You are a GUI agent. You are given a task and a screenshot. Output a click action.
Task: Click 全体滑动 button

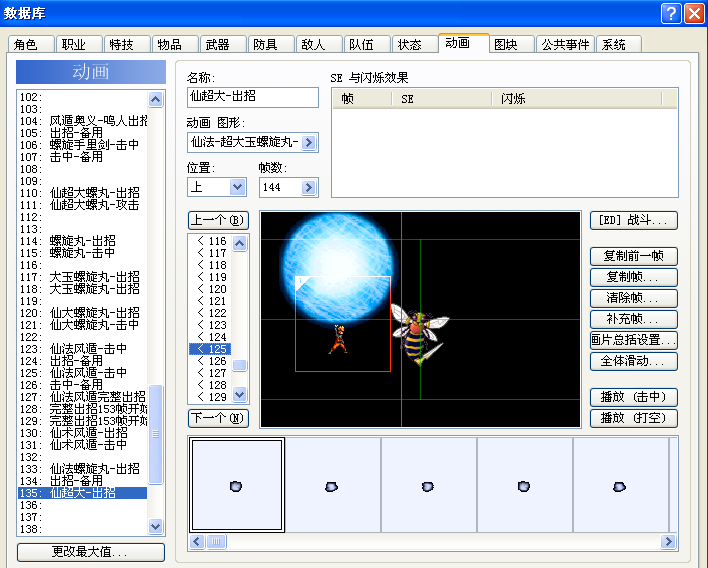pyautogui.click(x=633, y=361)
